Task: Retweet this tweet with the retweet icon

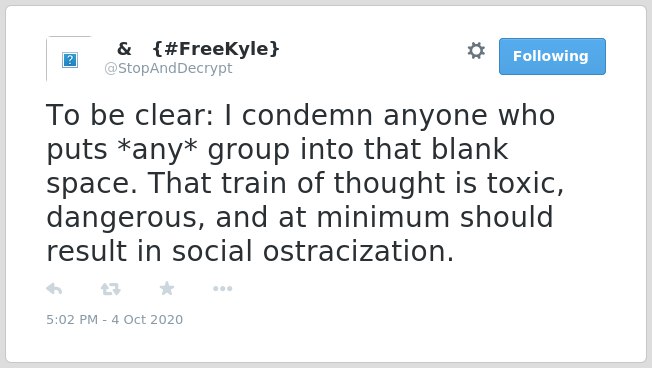Action: [x=111, y=289]
